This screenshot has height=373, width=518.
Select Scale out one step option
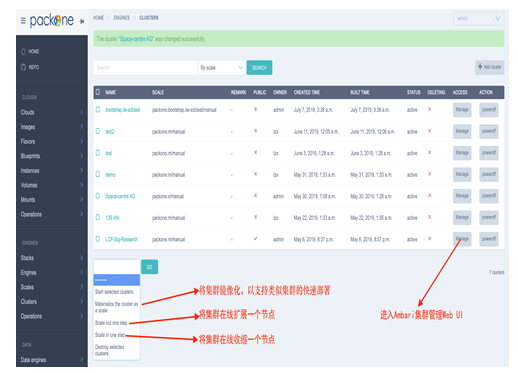(x=111, y=323)
